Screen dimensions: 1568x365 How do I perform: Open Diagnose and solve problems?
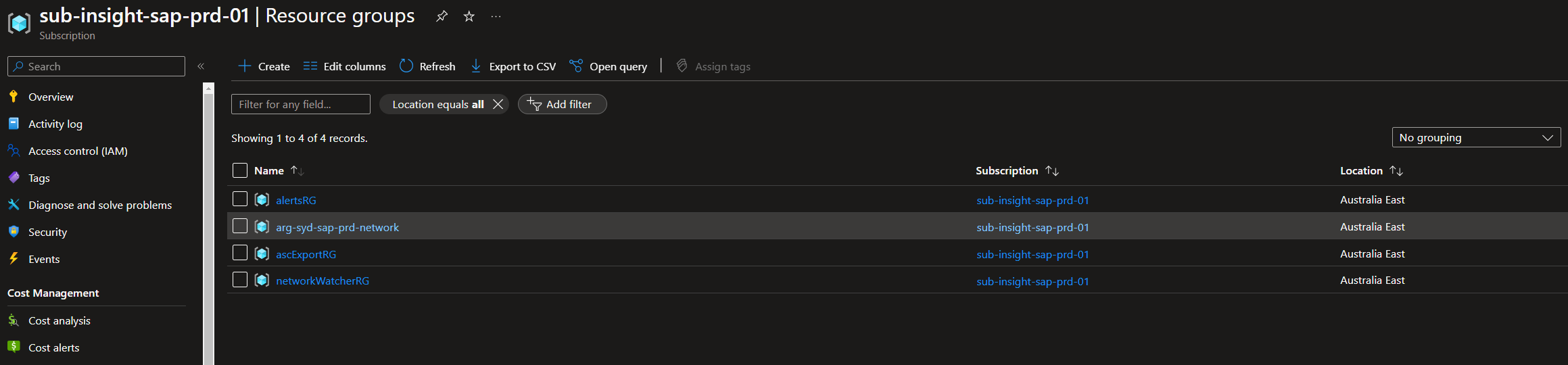click(x=100, y=205)
